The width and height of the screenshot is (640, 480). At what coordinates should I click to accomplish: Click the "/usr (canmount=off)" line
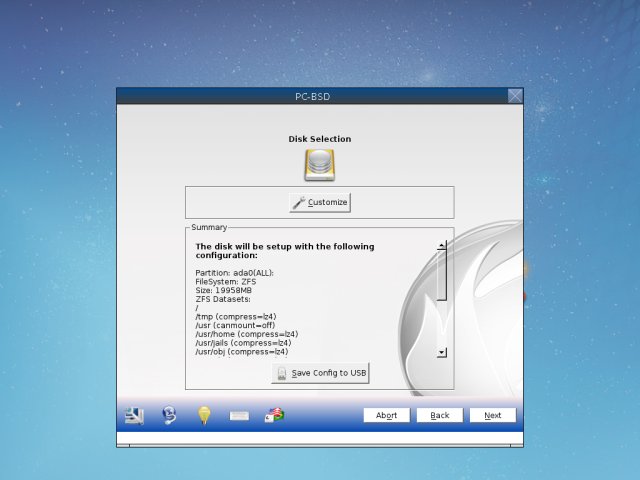[235, 325]
